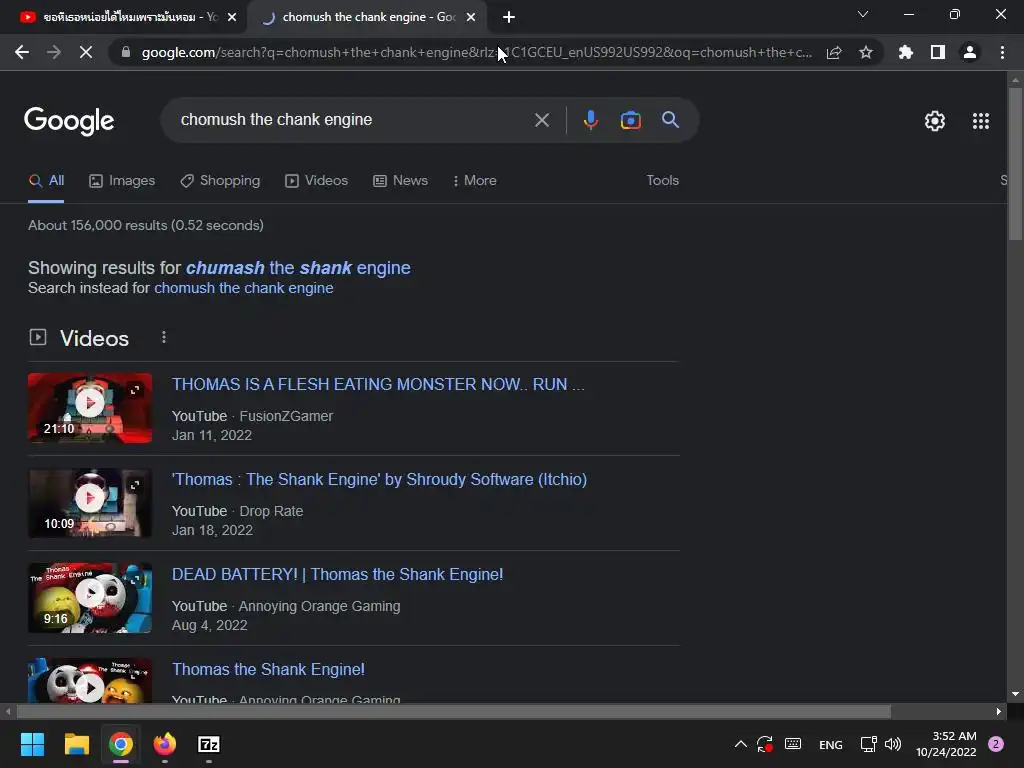This screenshot has height=768, width=1024.
Task: Open the tab search dropdown
Action: coord(863,14)
